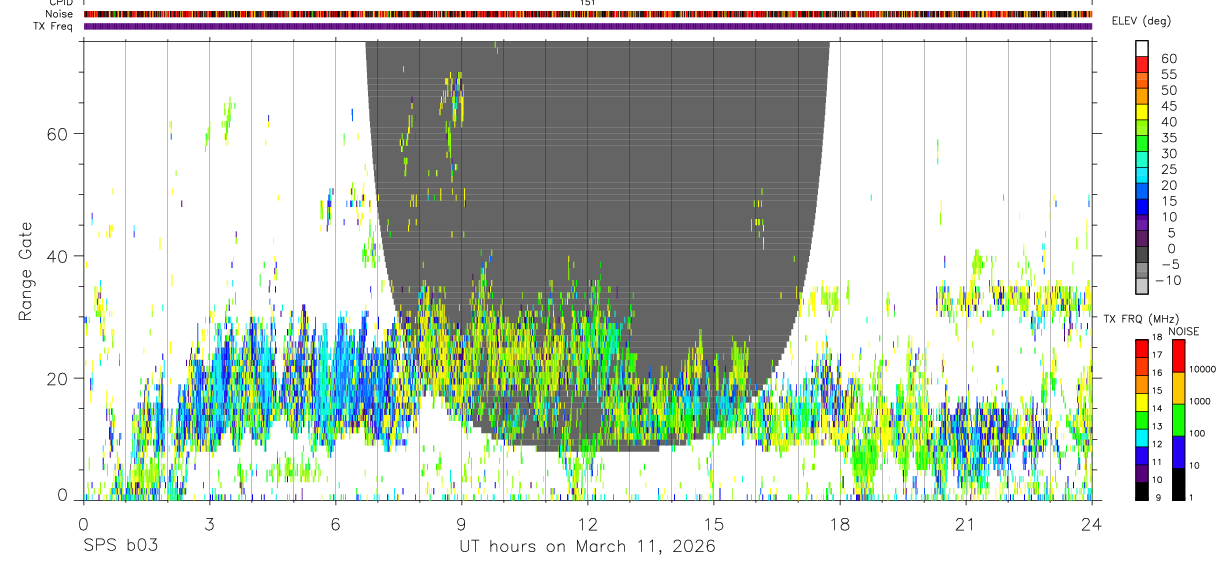This screenshot has height=567, width=1228.
Task: Click the '30' label on the ELEV color bar
Action: coord(1168,154)
